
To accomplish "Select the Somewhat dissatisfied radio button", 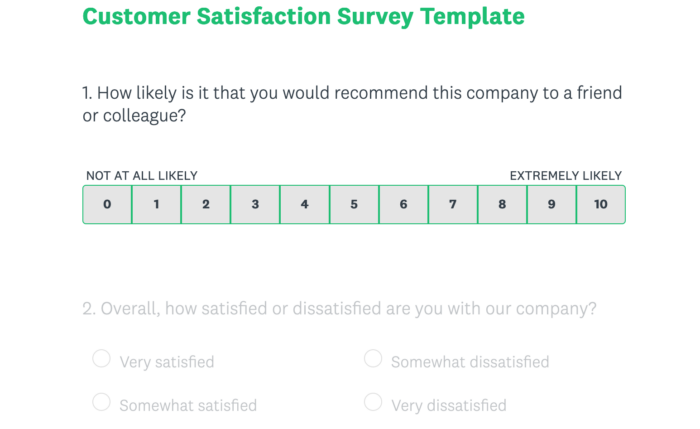I will [373, 358].
